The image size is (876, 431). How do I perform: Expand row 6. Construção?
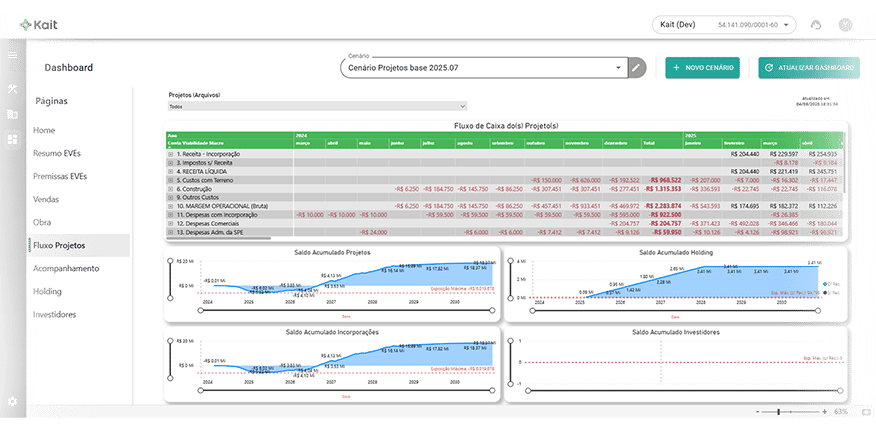click(170, 189)
